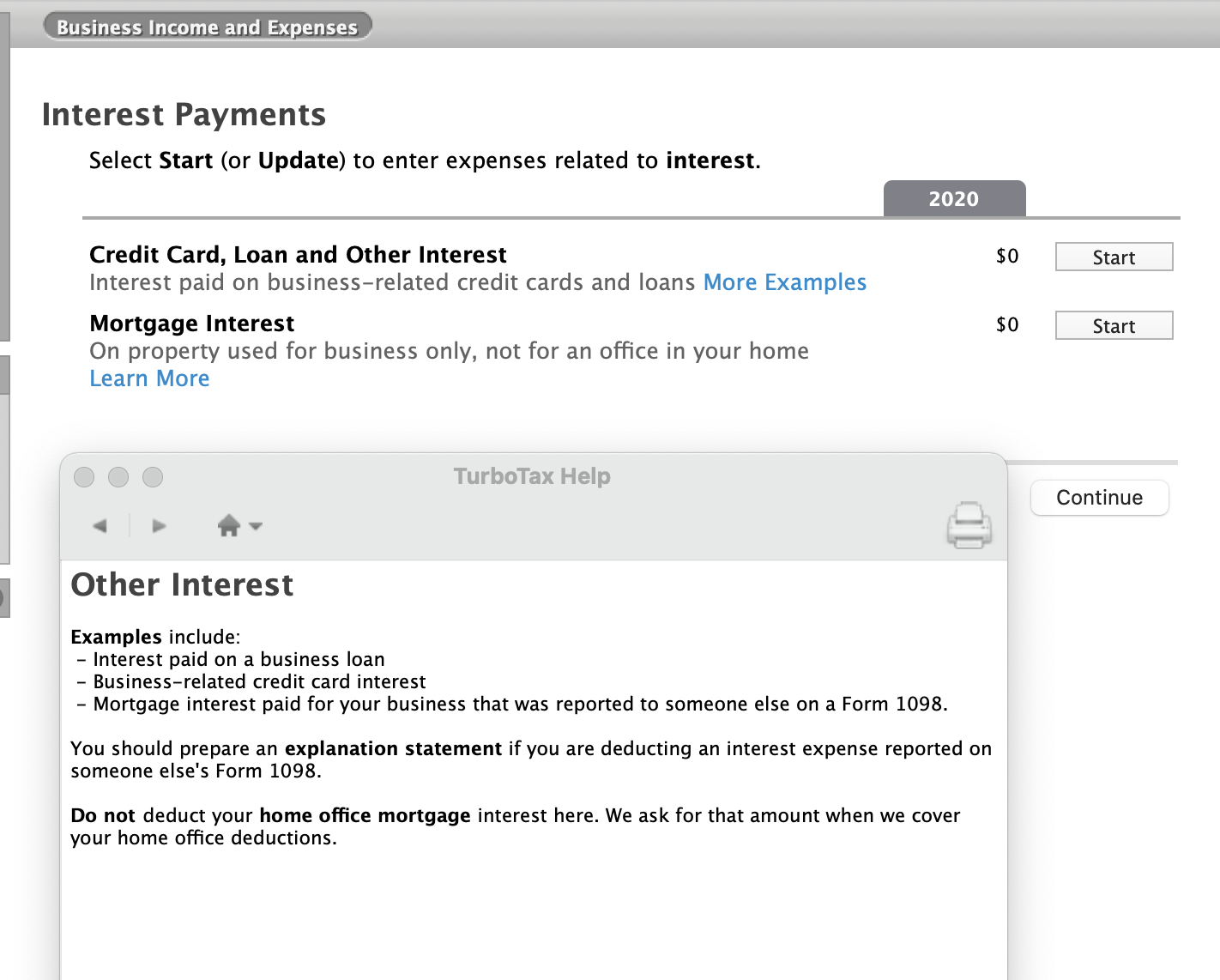Minimize the TurboTax Help window
This screenshot has width=1220, height=980.
point(118,477)
